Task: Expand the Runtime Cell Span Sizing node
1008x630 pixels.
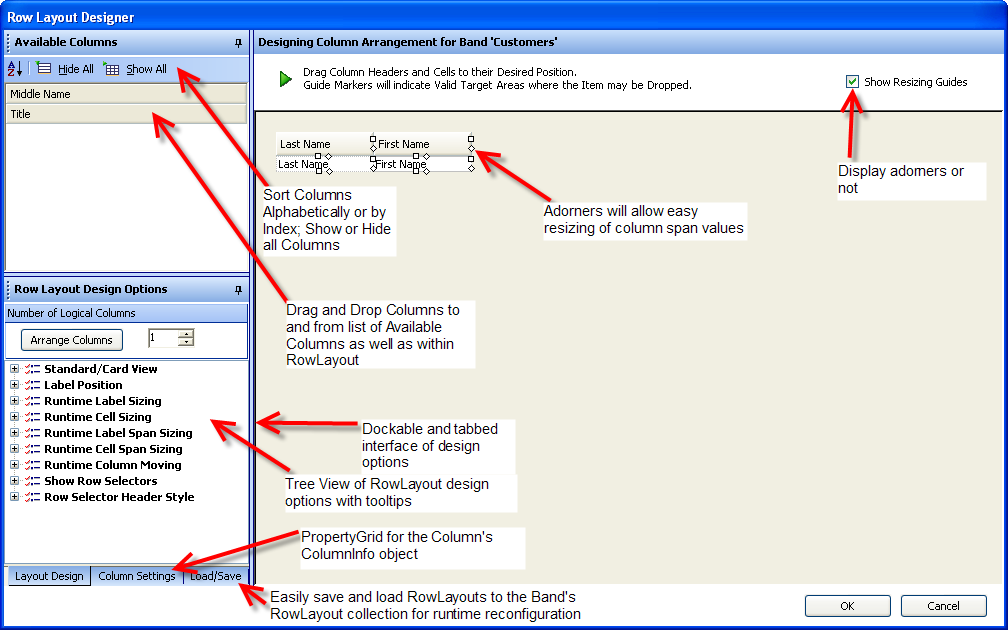Action: tap(14, 449)
